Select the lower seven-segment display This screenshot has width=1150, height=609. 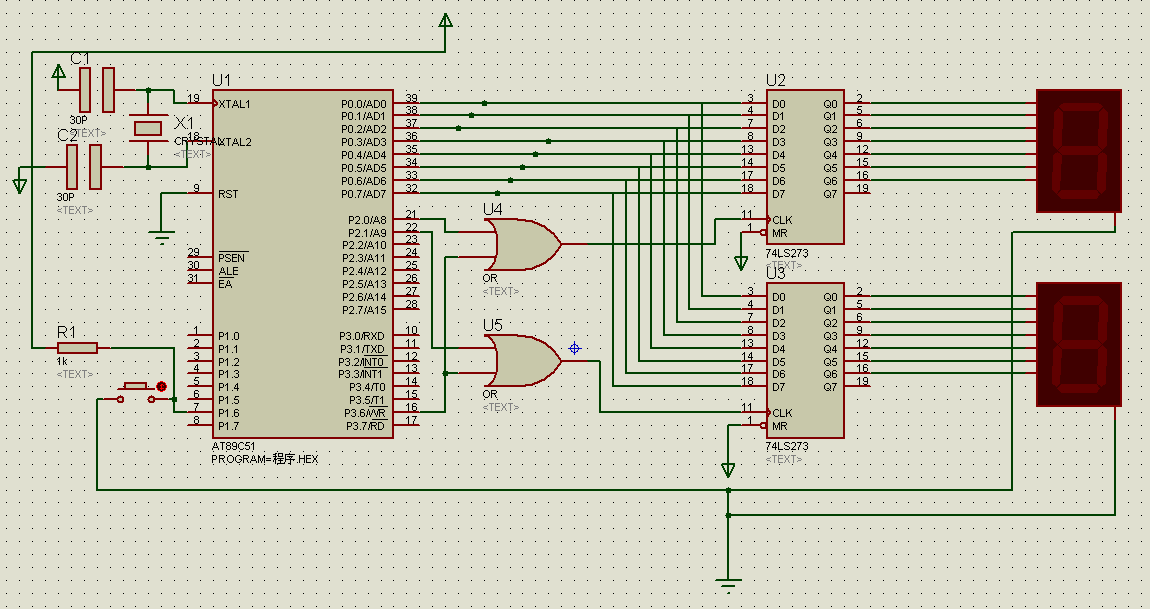point(1079,344)
